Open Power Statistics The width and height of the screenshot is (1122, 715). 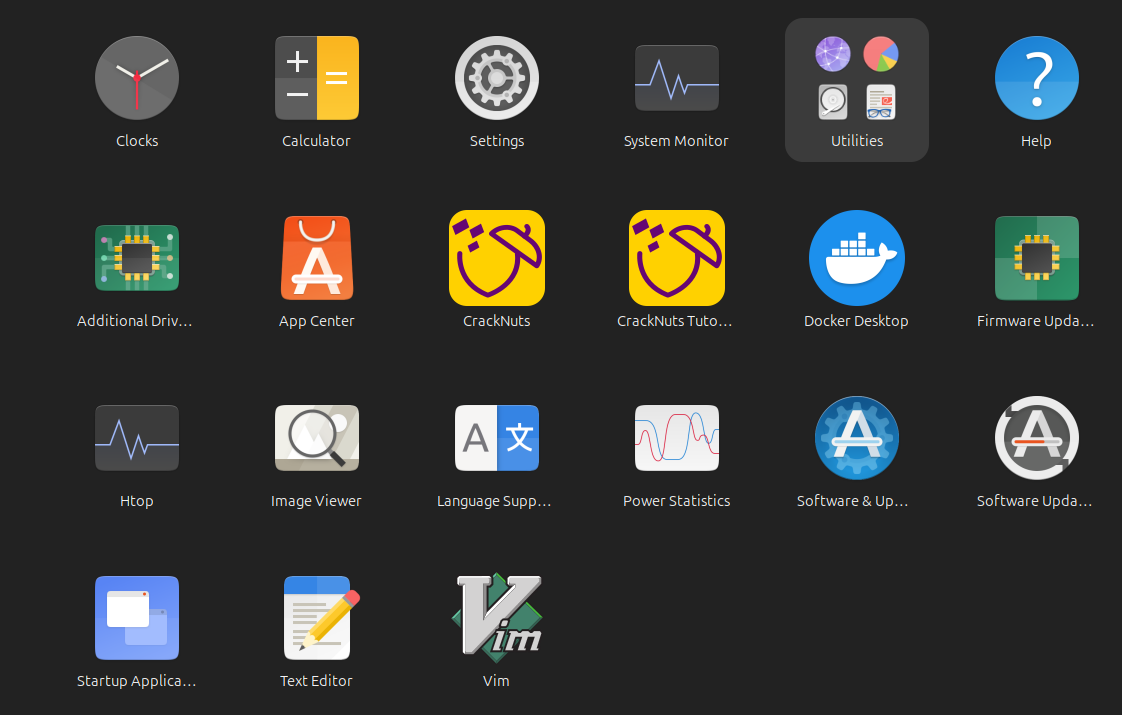(676, 438)
